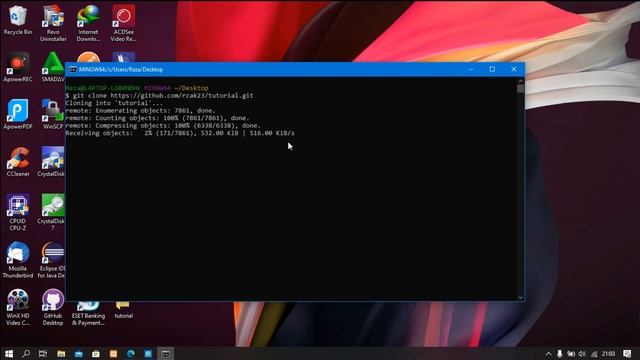The height and width of the screenshot is (360, 640).
Task: Click 'Counting objects: 100%' output line
Action: click(157, 118)
